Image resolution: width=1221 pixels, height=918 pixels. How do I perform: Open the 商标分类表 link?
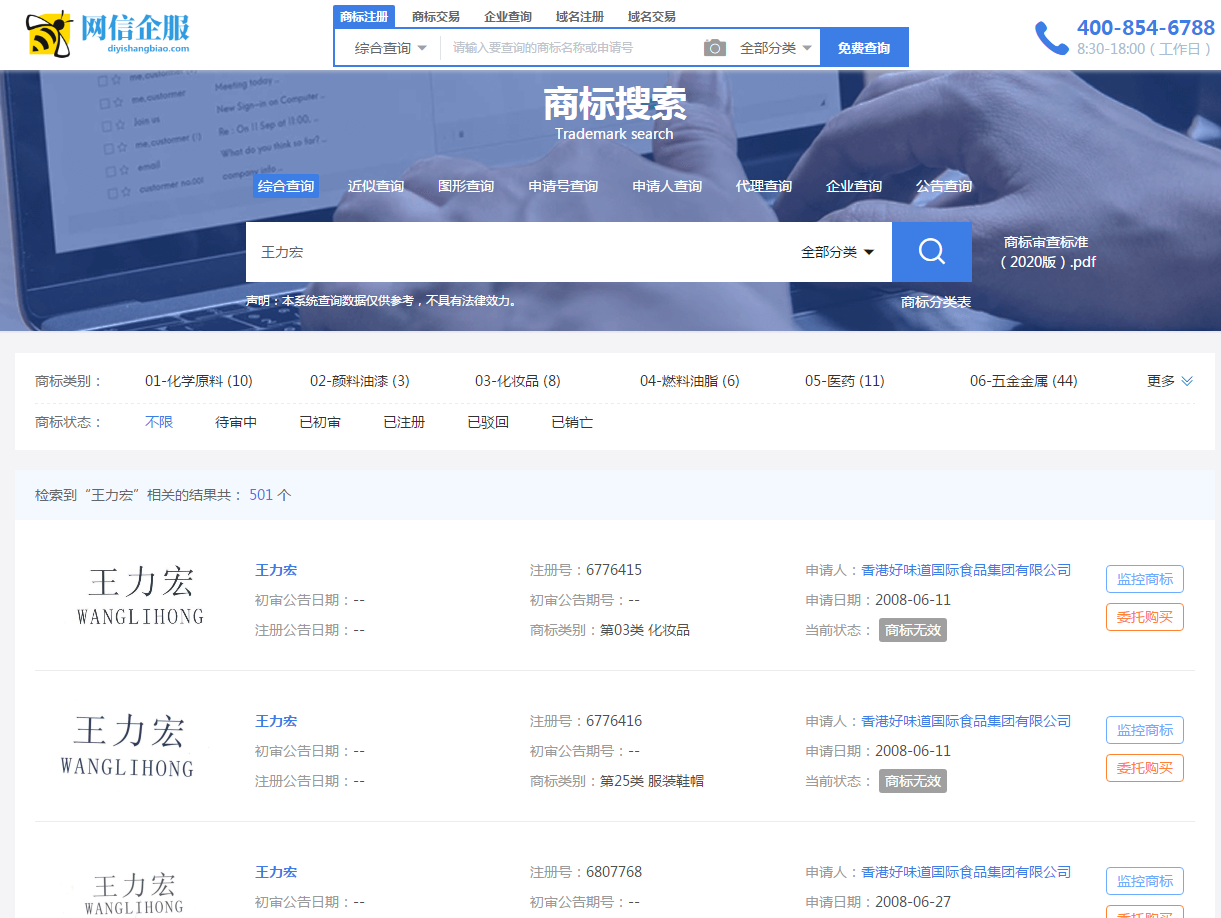pyautogui.click(x=936, y=302)
